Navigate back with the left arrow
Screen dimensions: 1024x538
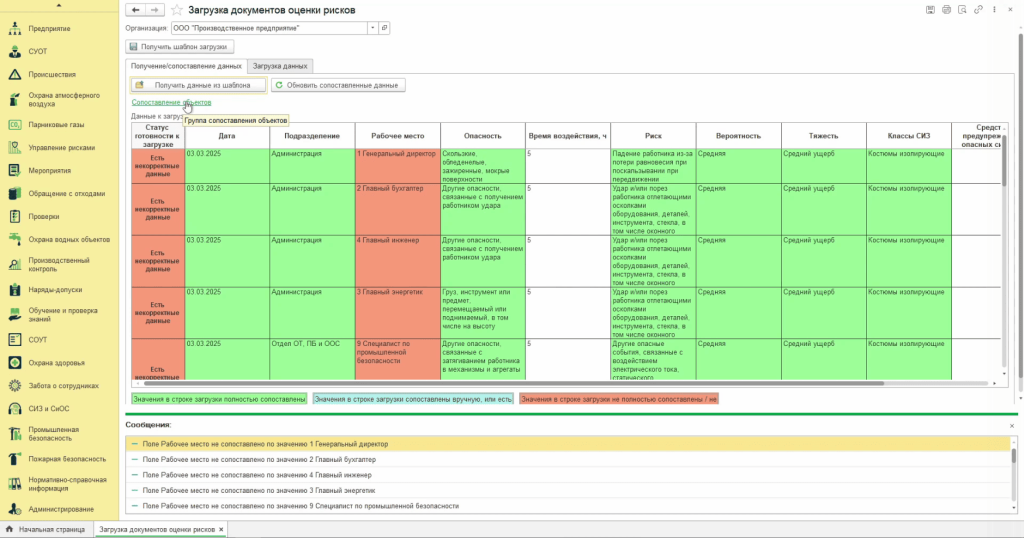[x=135, y=10]
